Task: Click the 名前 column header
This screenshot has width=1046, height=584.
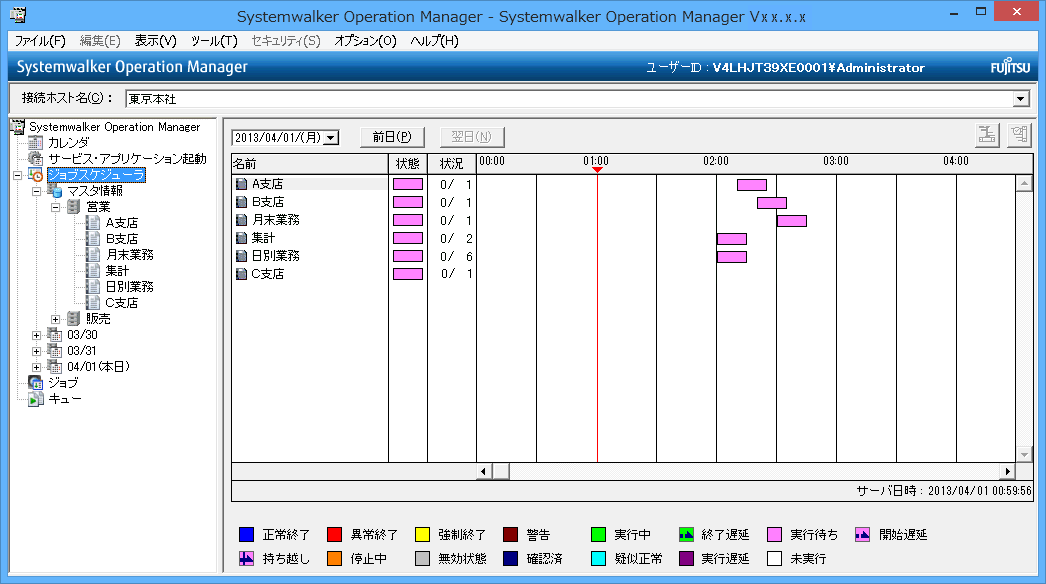Action: (x=310, y=164)
